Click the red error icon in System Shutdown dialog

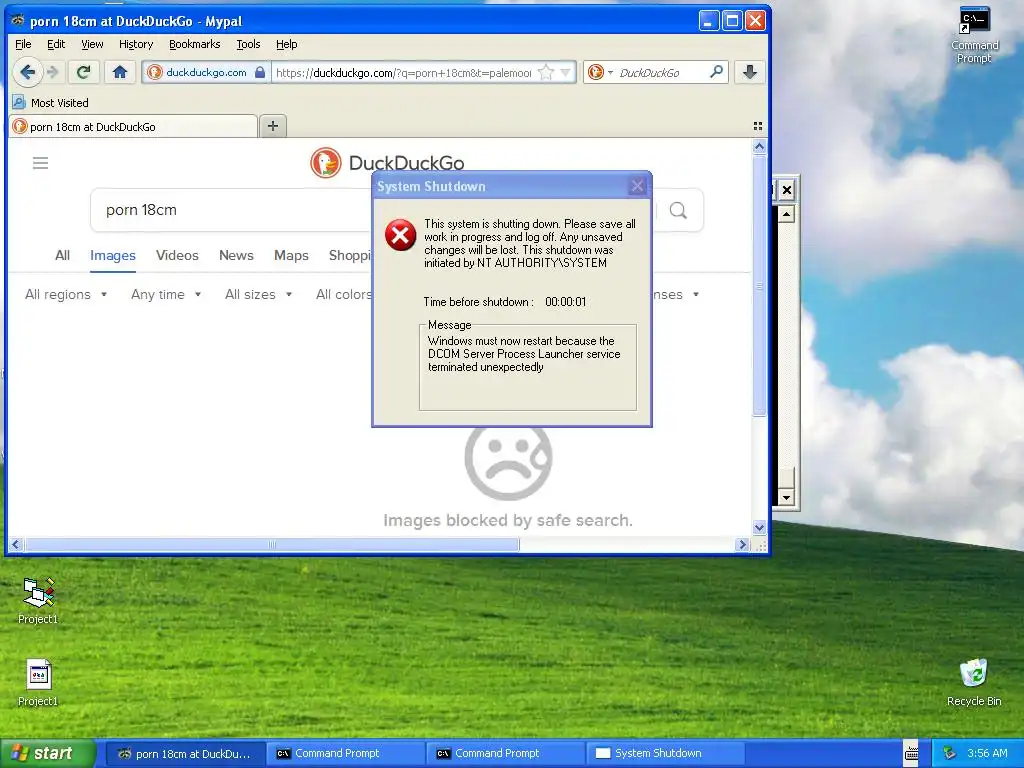click(400, 235)
